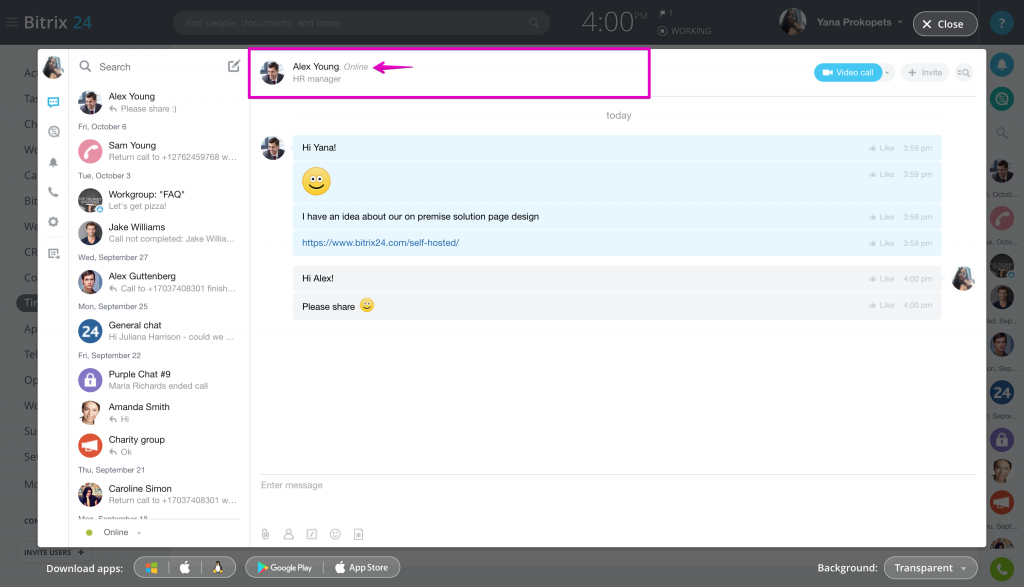
Task: Open the chats tab in messenger sidebar
Action: [x=54, y=102]
